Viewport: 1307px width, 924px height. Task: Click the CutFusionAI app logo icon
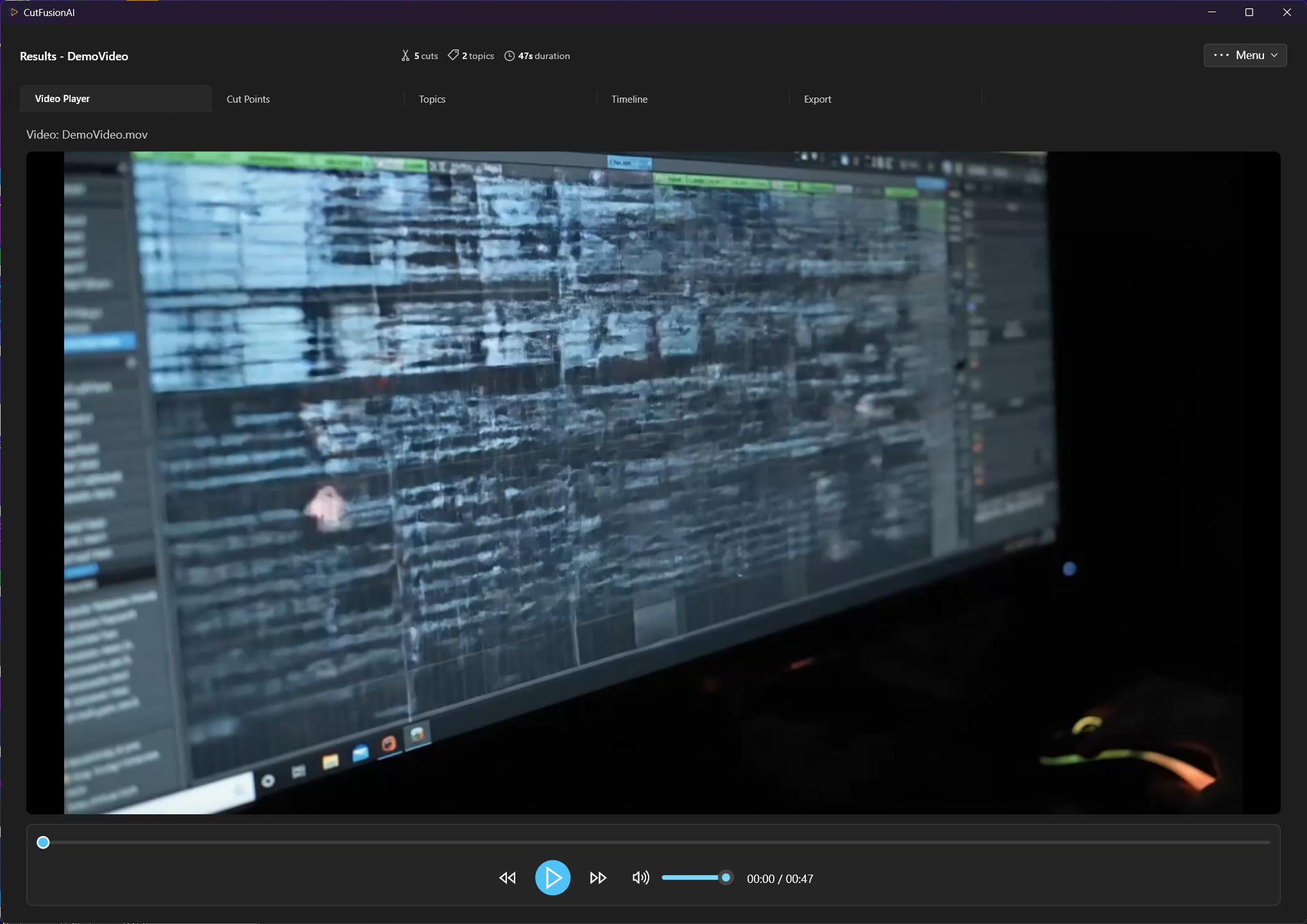pos(13,12)
